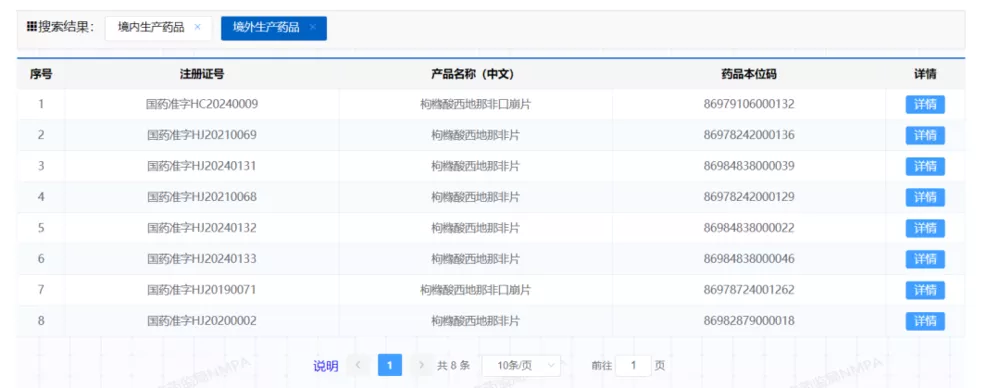The height and width of the screenshot is (388, 1000).
Task: Open 详情 for 国药准字HJ20190071
Action: coord(925,290)
